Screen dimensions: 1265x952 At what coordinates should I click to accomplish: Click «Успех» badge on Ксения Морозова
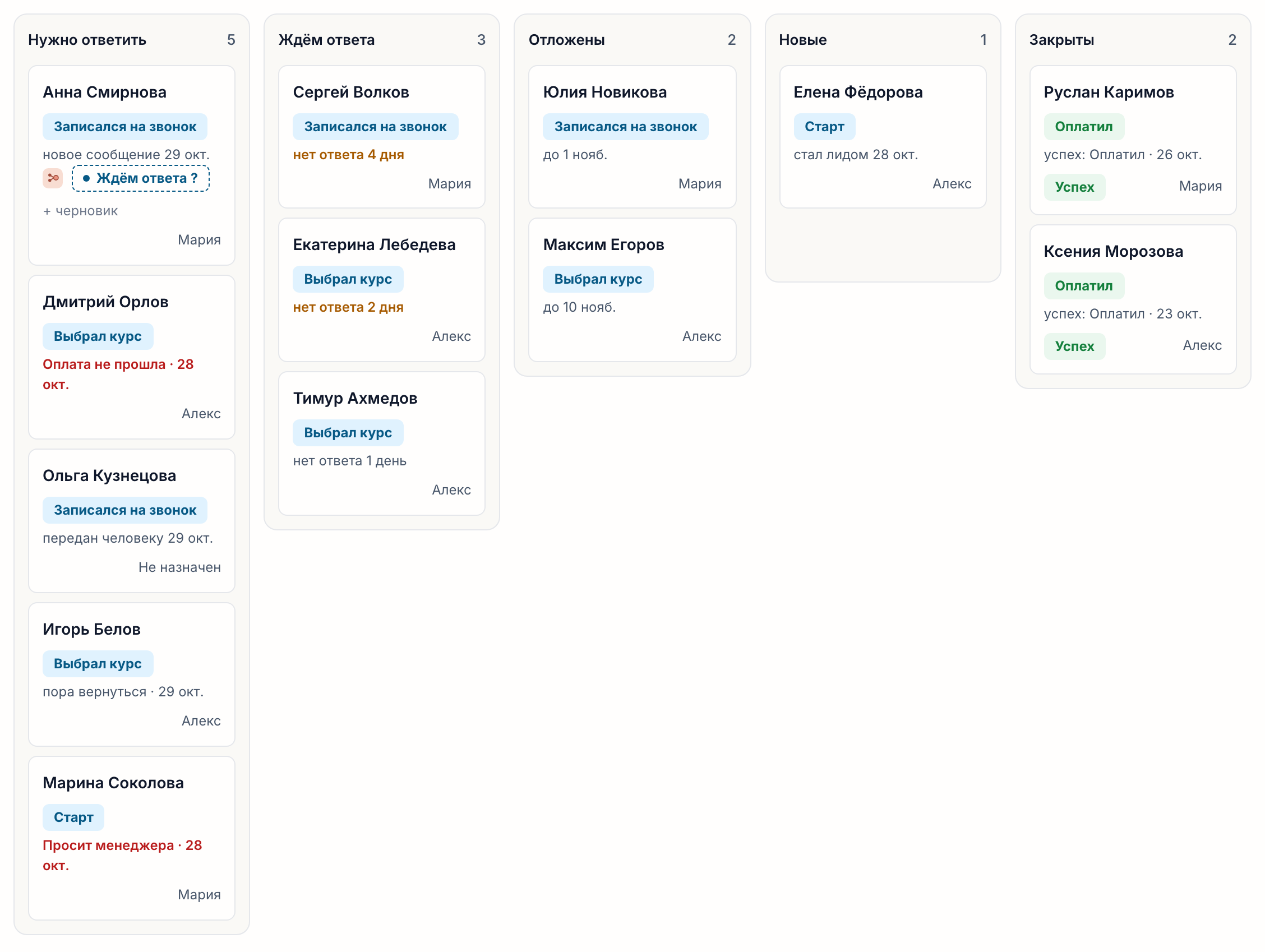pos(1074,346)
